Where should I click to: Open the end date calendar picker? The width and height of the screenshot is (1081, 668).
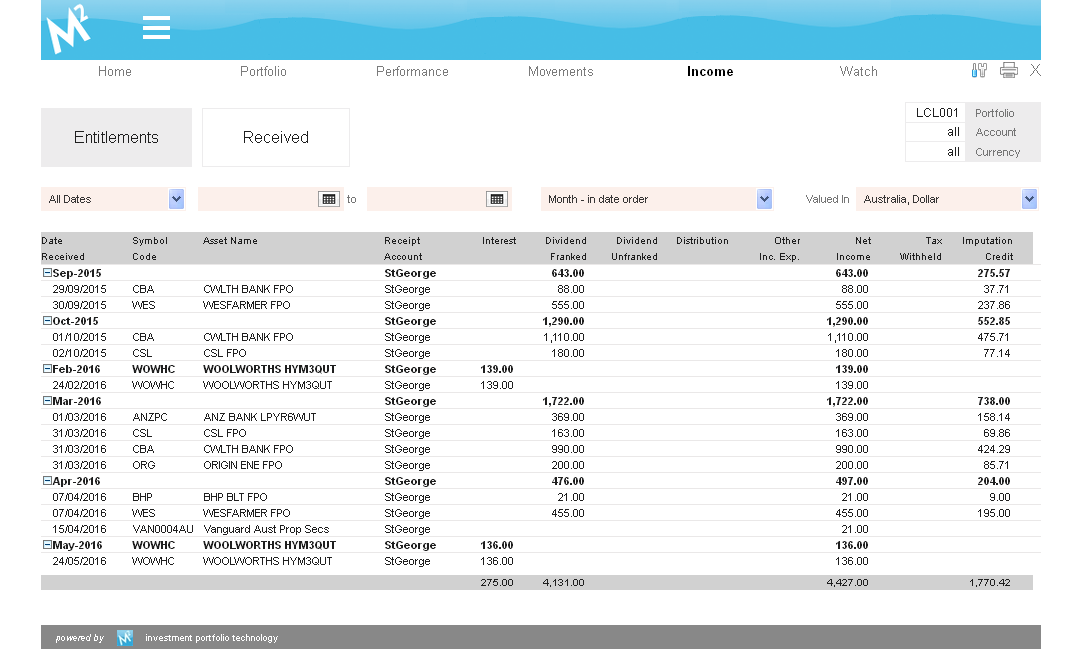tap(496, 199)
